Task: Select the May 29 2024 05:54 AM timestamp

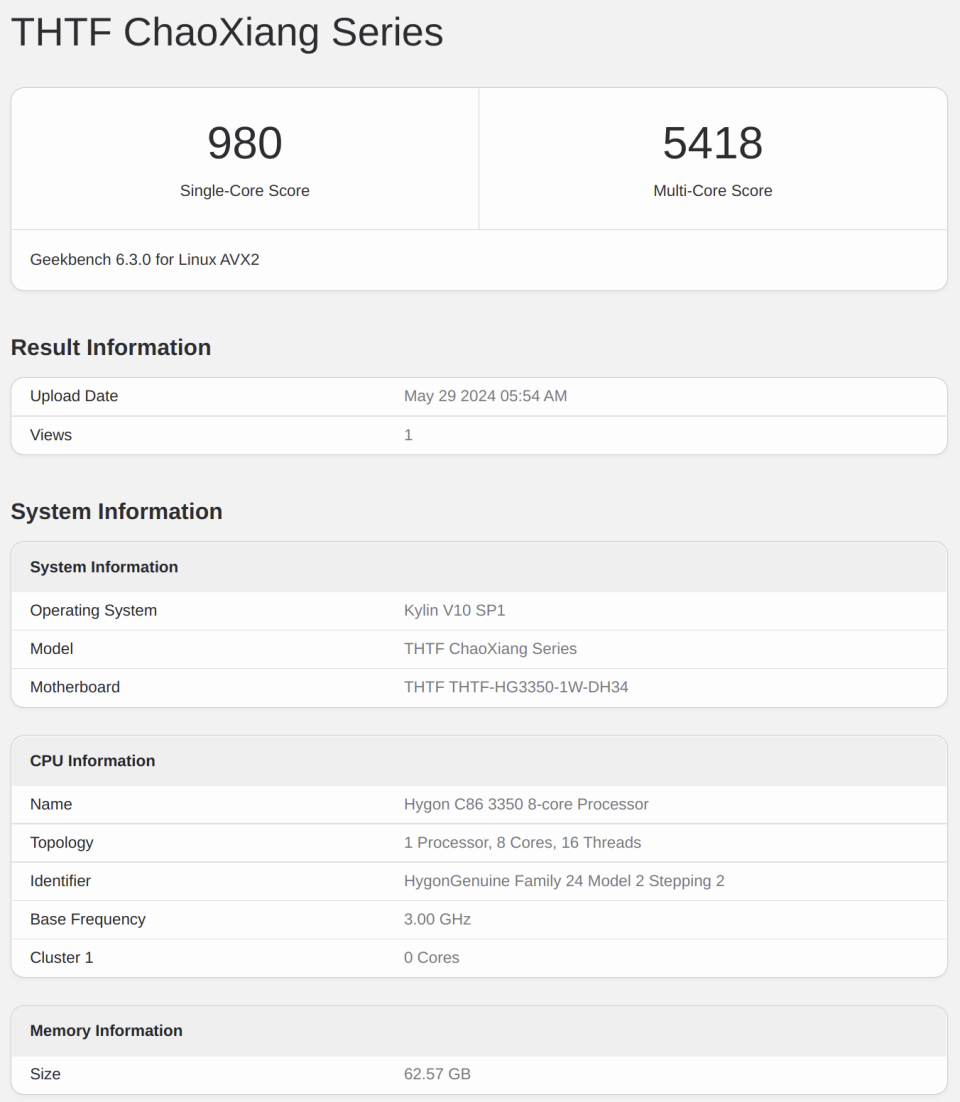Action: coord(486,396)
